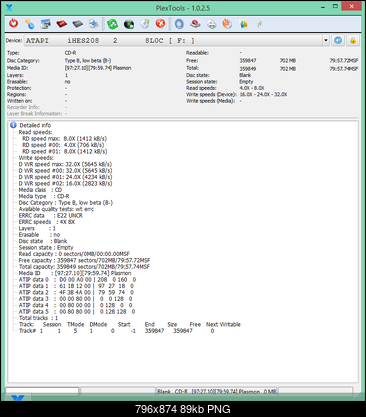Select the Write speeds tree node
The image size is (366, 417).
click(36, 158)
